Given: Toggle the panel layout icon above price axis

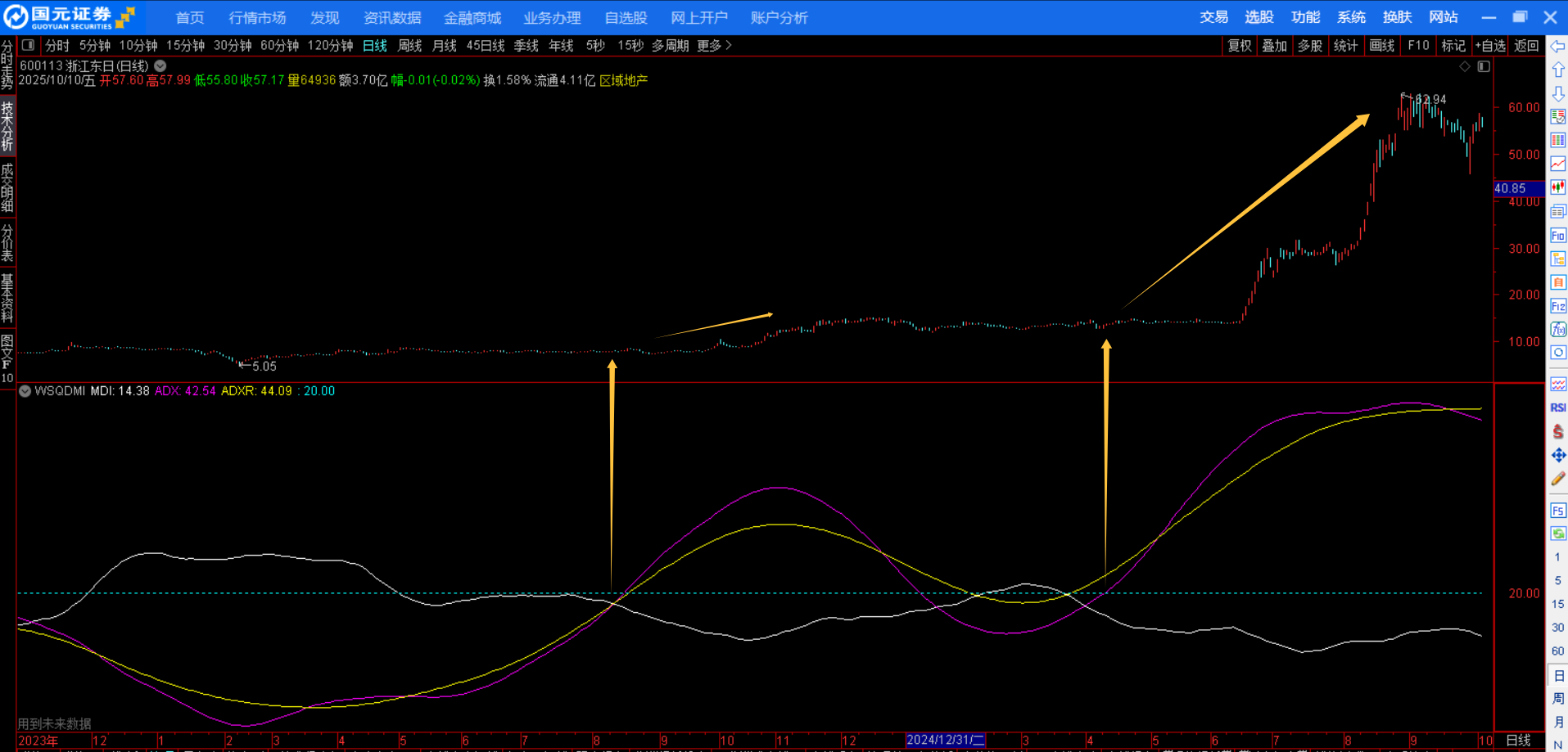Looking at the screenshot, I should (1484, 66).
